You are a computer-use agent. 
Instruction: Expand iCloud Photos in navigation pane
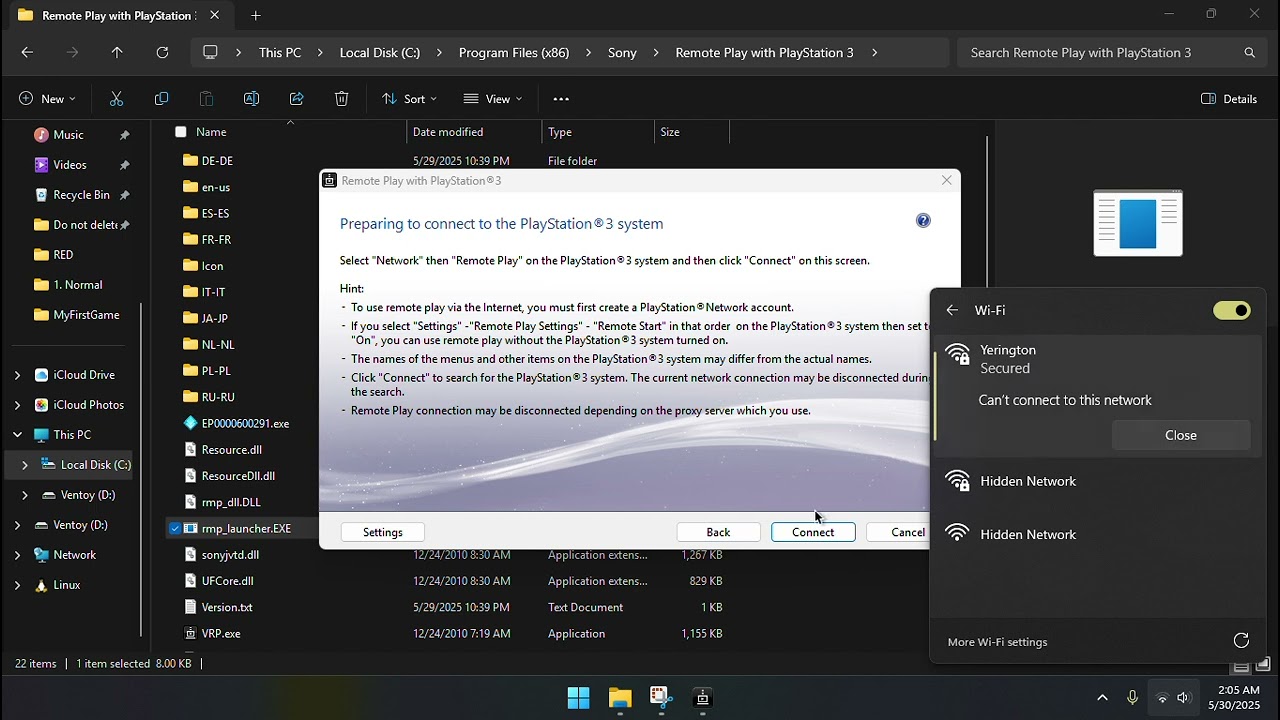[17, 405]
